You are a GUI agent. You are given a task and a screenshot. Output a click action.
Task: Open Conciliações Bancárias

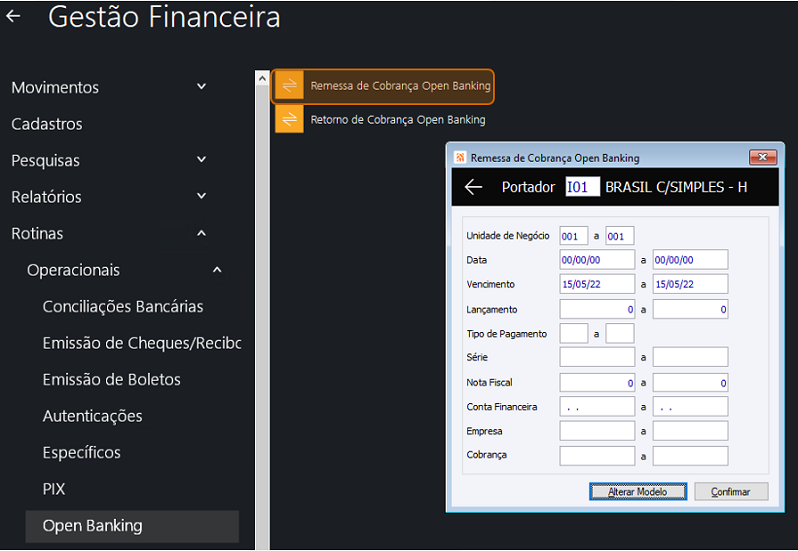pos(123,307)
